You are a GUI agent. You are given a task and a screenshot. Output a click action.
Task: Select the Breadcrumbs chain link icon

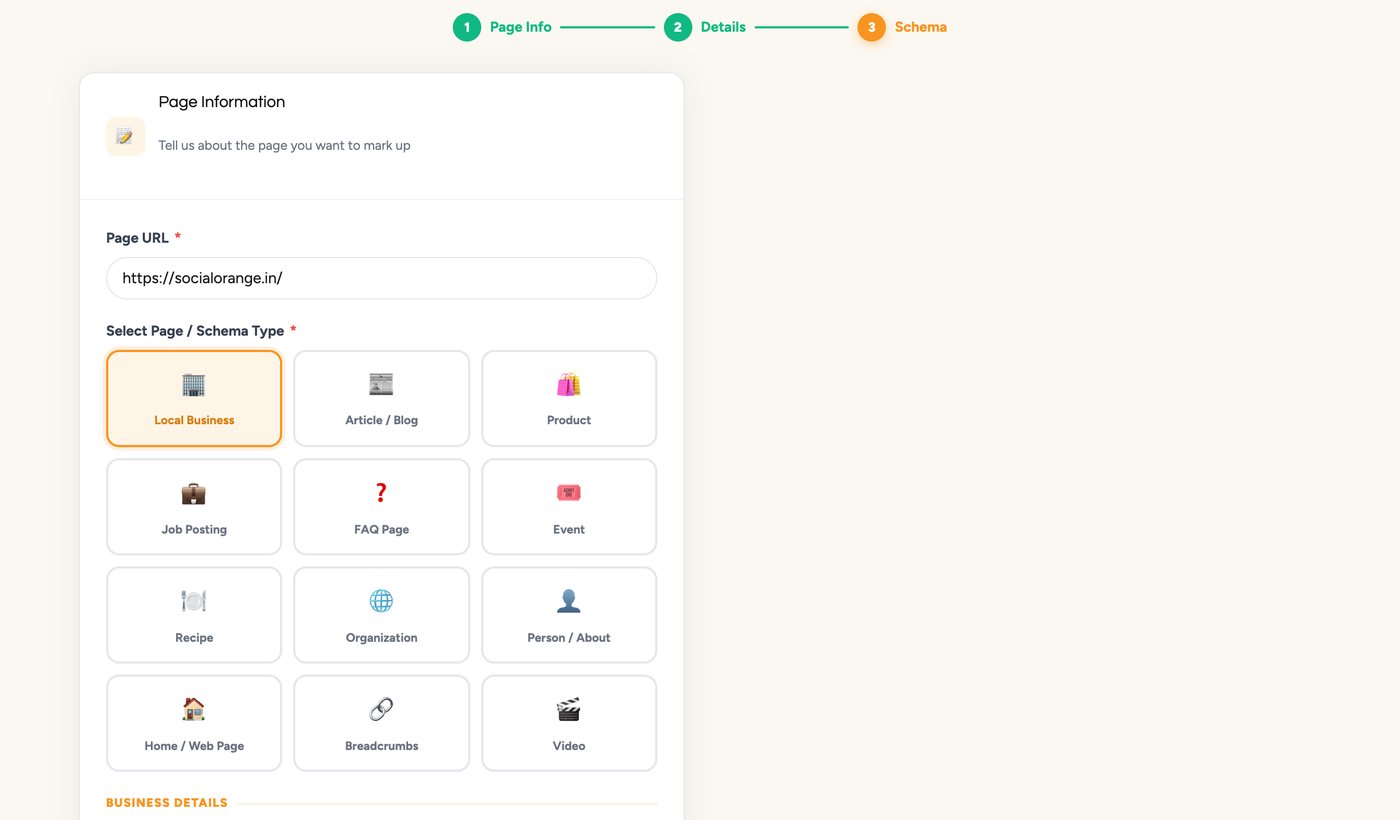point(381,709)
